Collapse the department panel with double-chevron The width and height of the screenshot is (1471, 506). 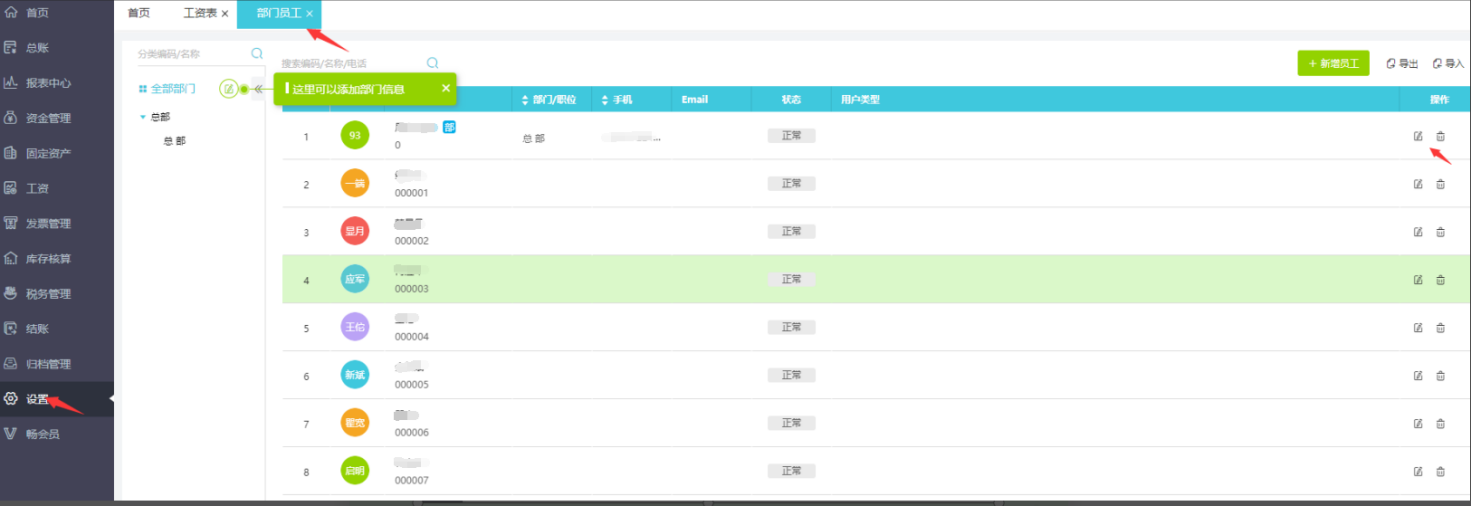click(x=258, y=89)
